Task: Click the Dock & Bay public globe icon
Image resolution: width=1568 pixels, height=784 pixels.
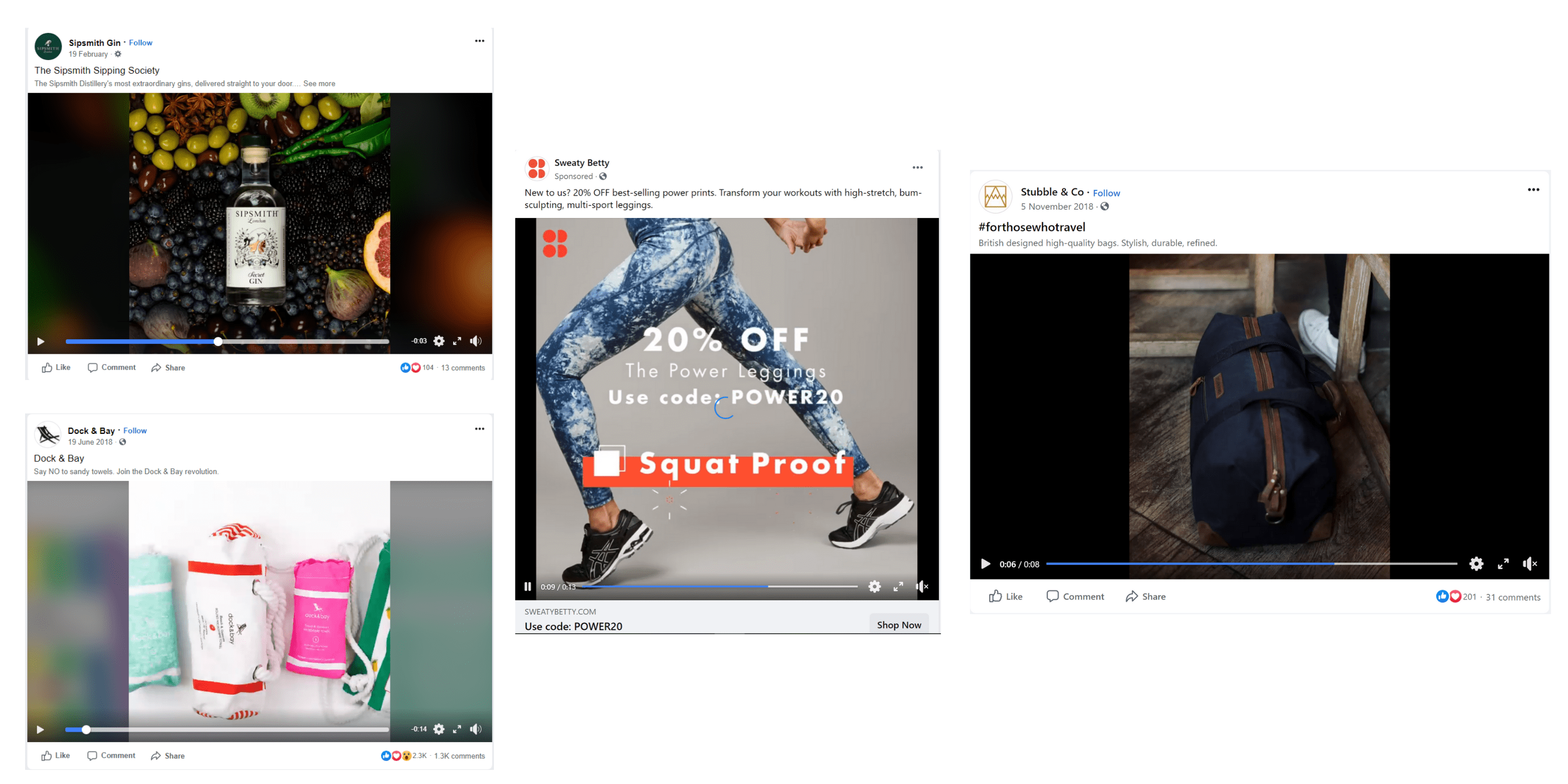Action: pyautogui.click(x=122, y=442)
